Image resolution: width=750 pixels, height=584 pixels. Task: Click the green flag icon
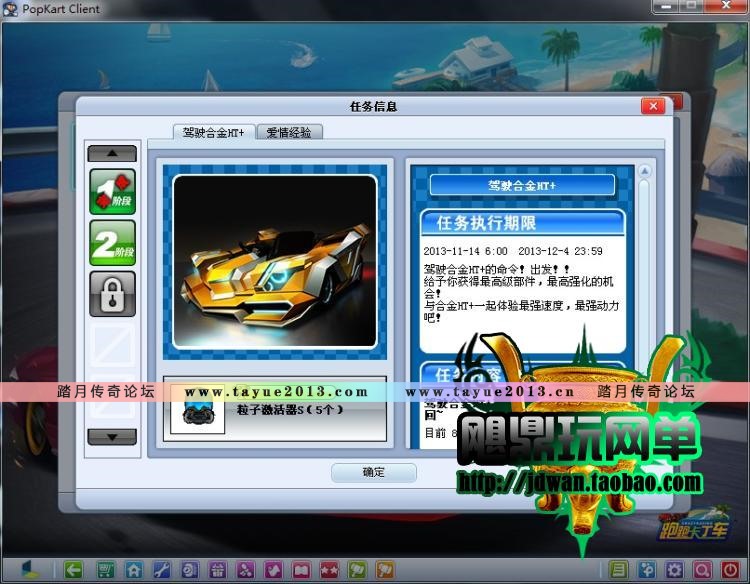tap(357, 570)
